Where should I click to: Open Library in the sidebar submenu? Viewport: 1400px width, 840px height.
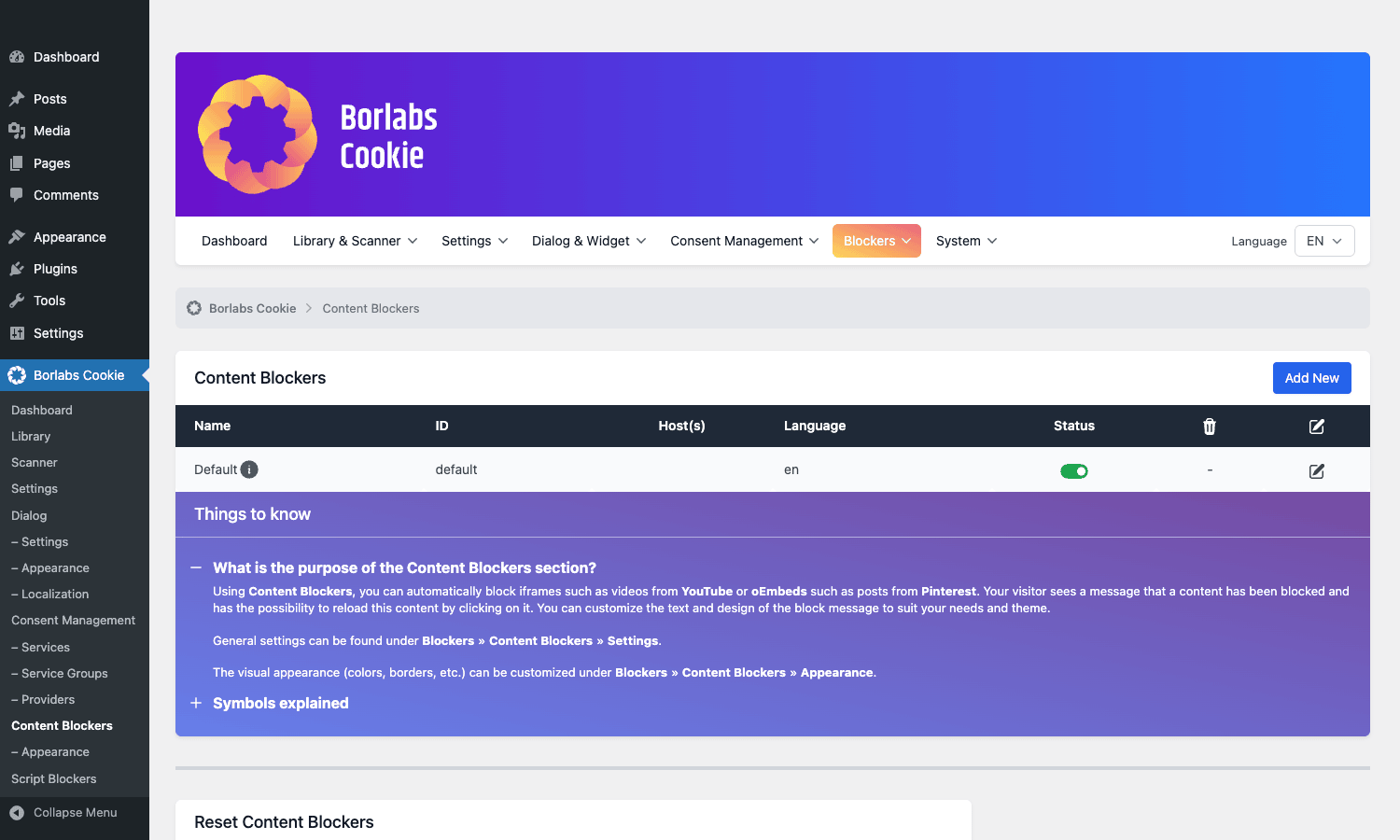click(31, 436)
